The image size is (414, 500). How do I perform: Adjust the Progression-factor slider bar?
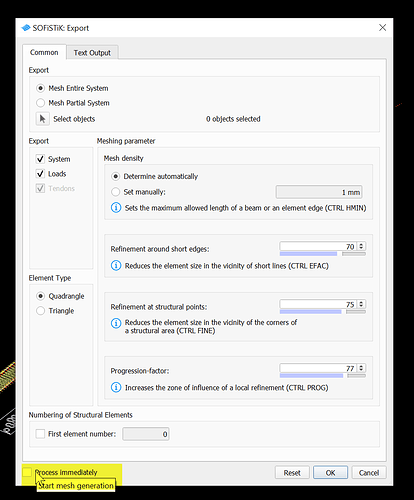pyautogui.click(x=323, y=376)
